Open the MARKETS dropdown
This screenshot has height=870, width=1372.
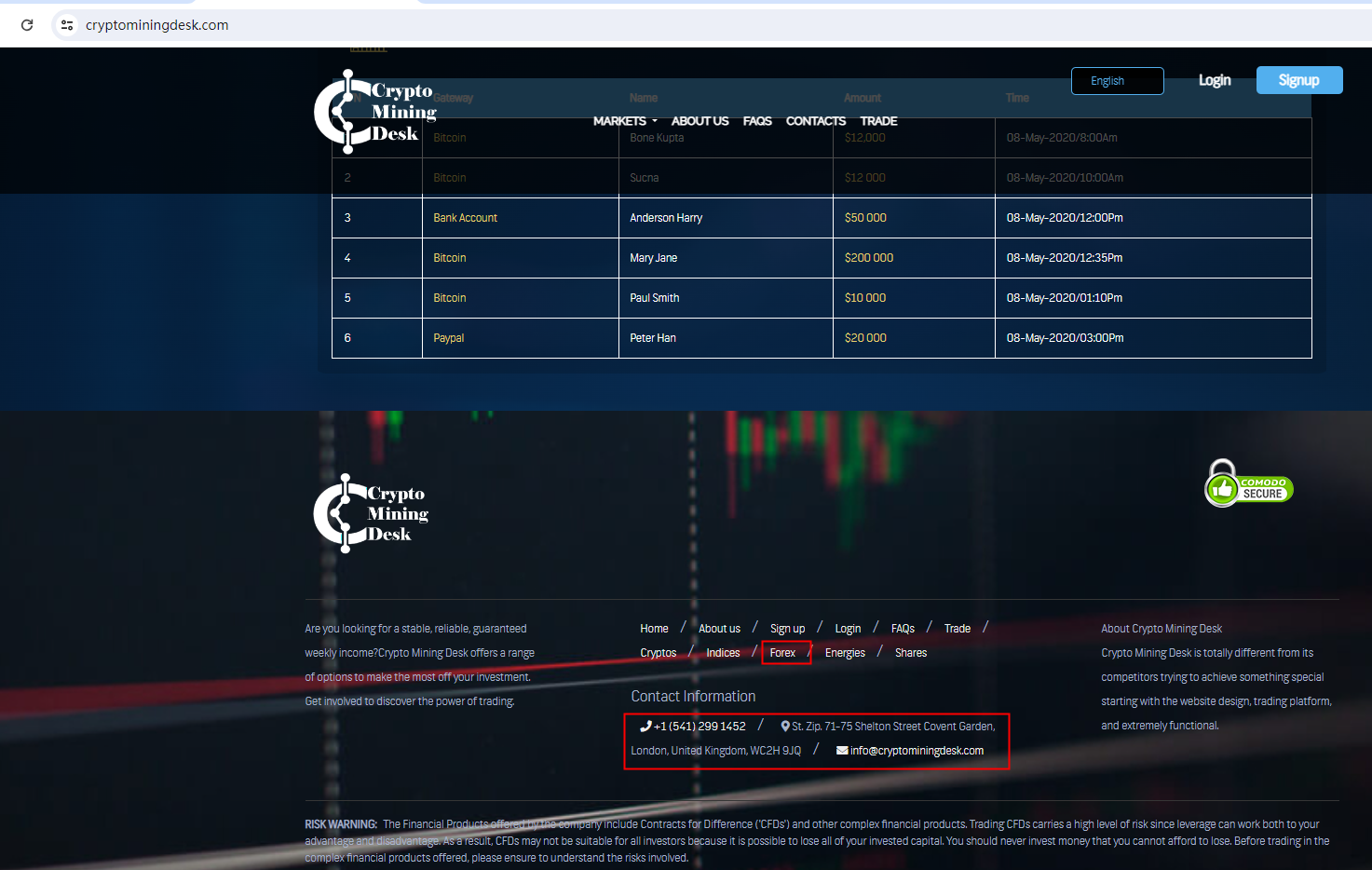click(619, 121)
